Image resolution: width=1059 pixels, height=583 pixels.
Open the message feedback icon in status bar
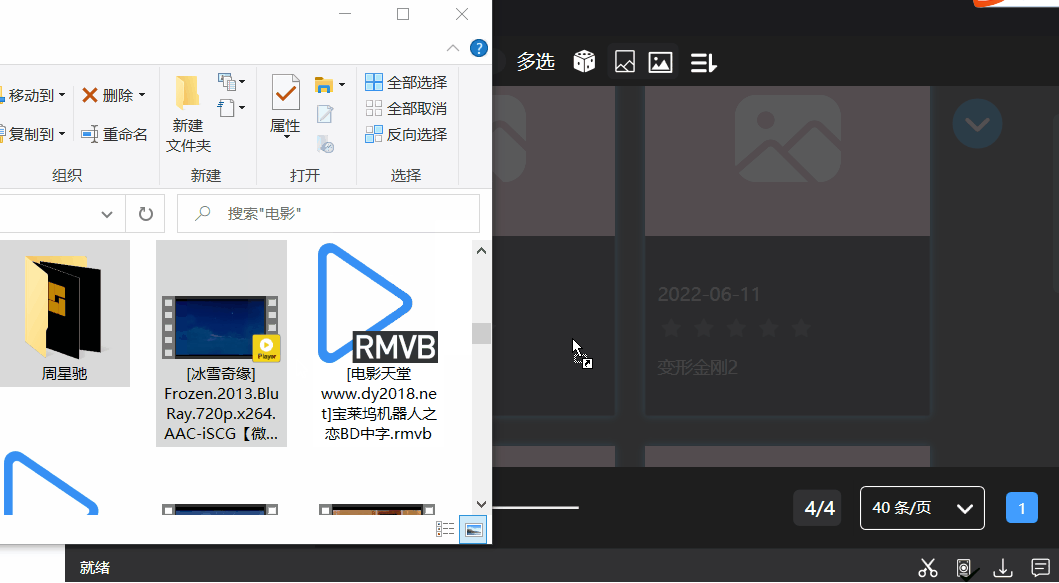pyautogui.click(x=1040, y=568)
